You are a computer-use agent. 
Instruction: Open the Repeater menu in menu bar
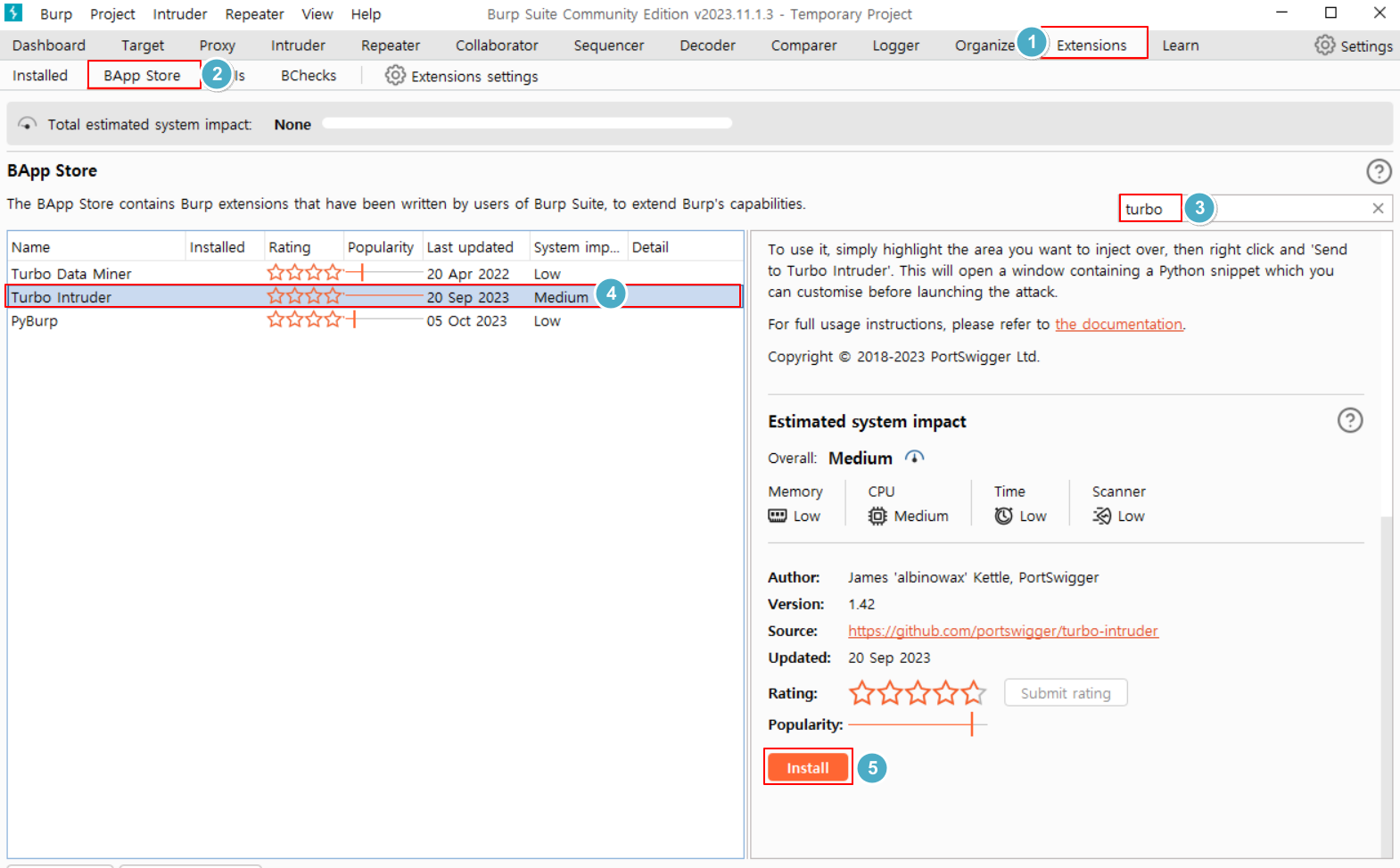tap(254, 14)
